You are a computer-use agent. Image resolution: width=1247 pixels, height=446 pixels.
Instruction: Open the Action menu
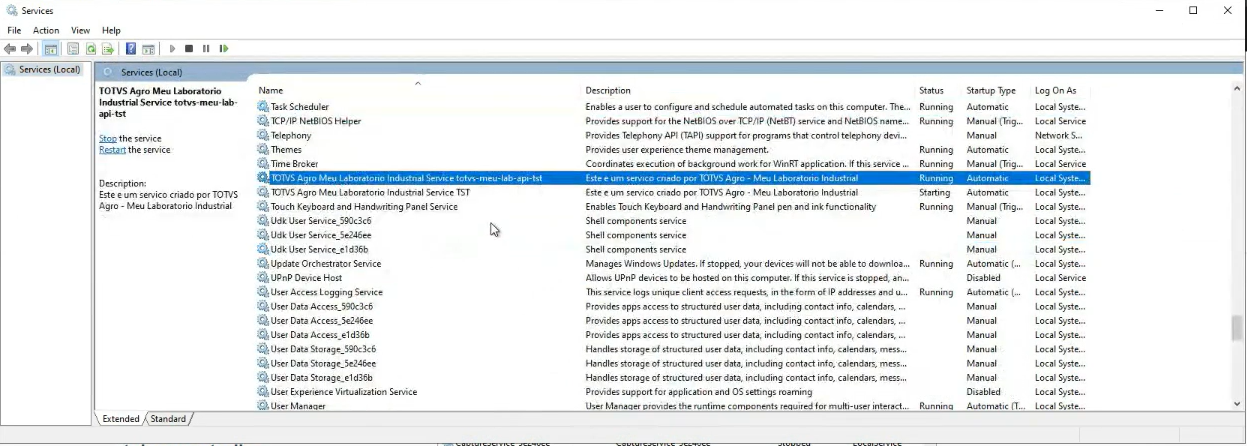46,30
